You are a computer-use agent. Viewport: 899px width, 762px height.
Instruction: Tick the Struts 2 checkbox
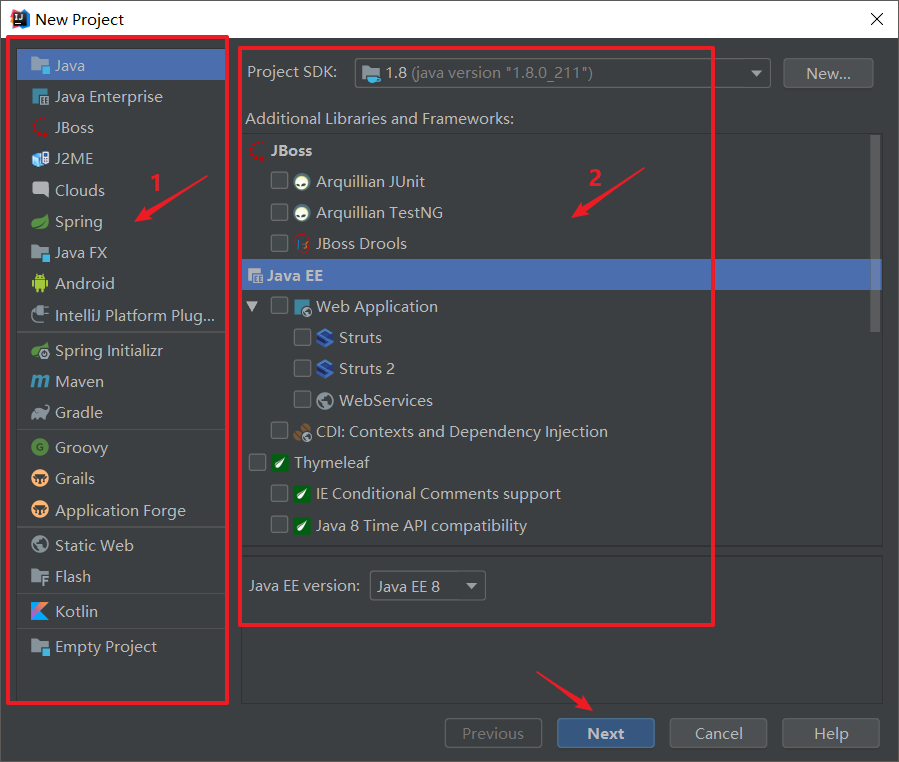tap(302, 368)
